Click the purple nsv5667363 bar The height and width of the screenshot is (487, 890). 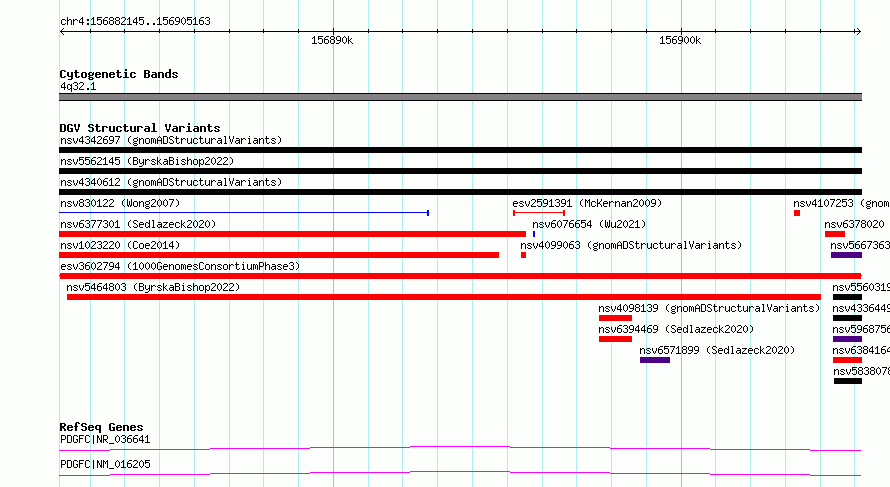[x=846, y=255]
